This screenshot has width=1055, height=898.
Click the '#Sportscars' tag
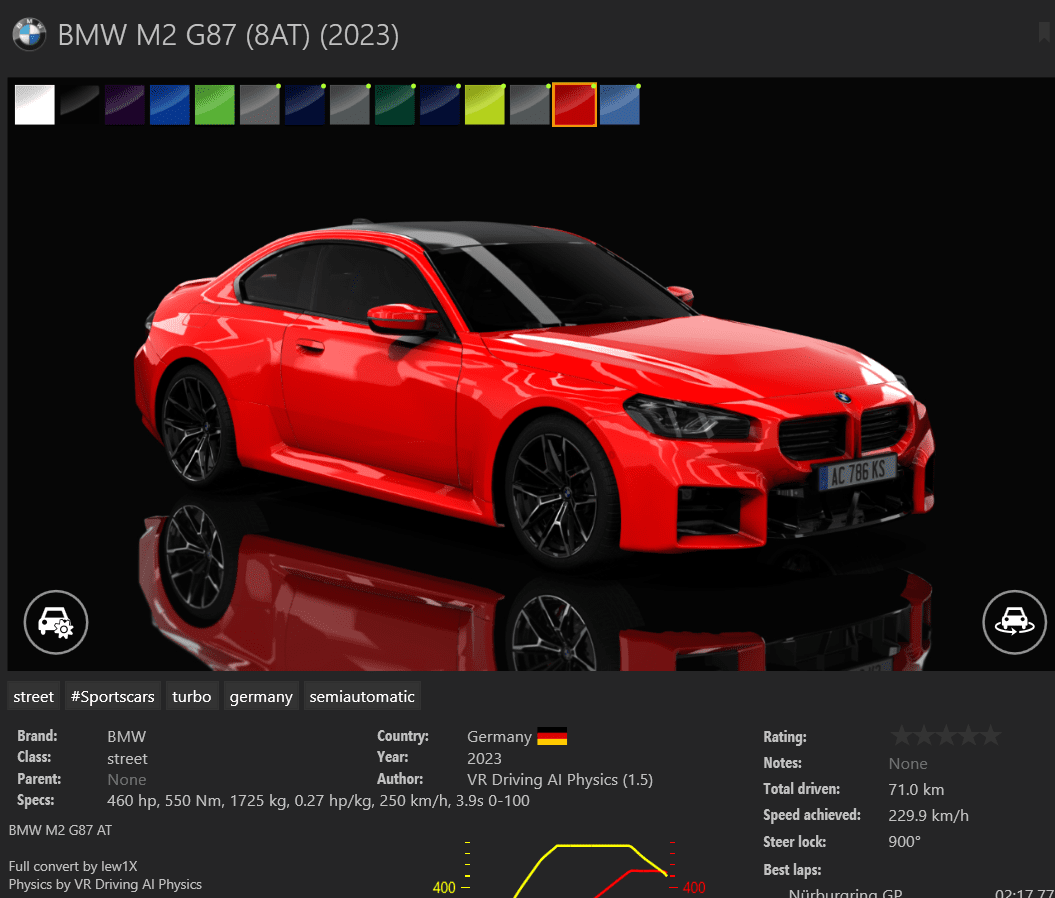coord(112,696)
